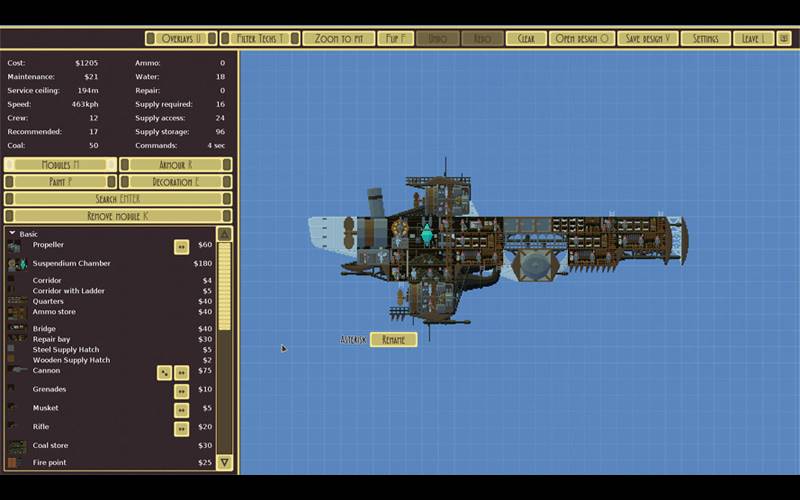
Task: Switch to the Paint tab
Action: (60, 182)
